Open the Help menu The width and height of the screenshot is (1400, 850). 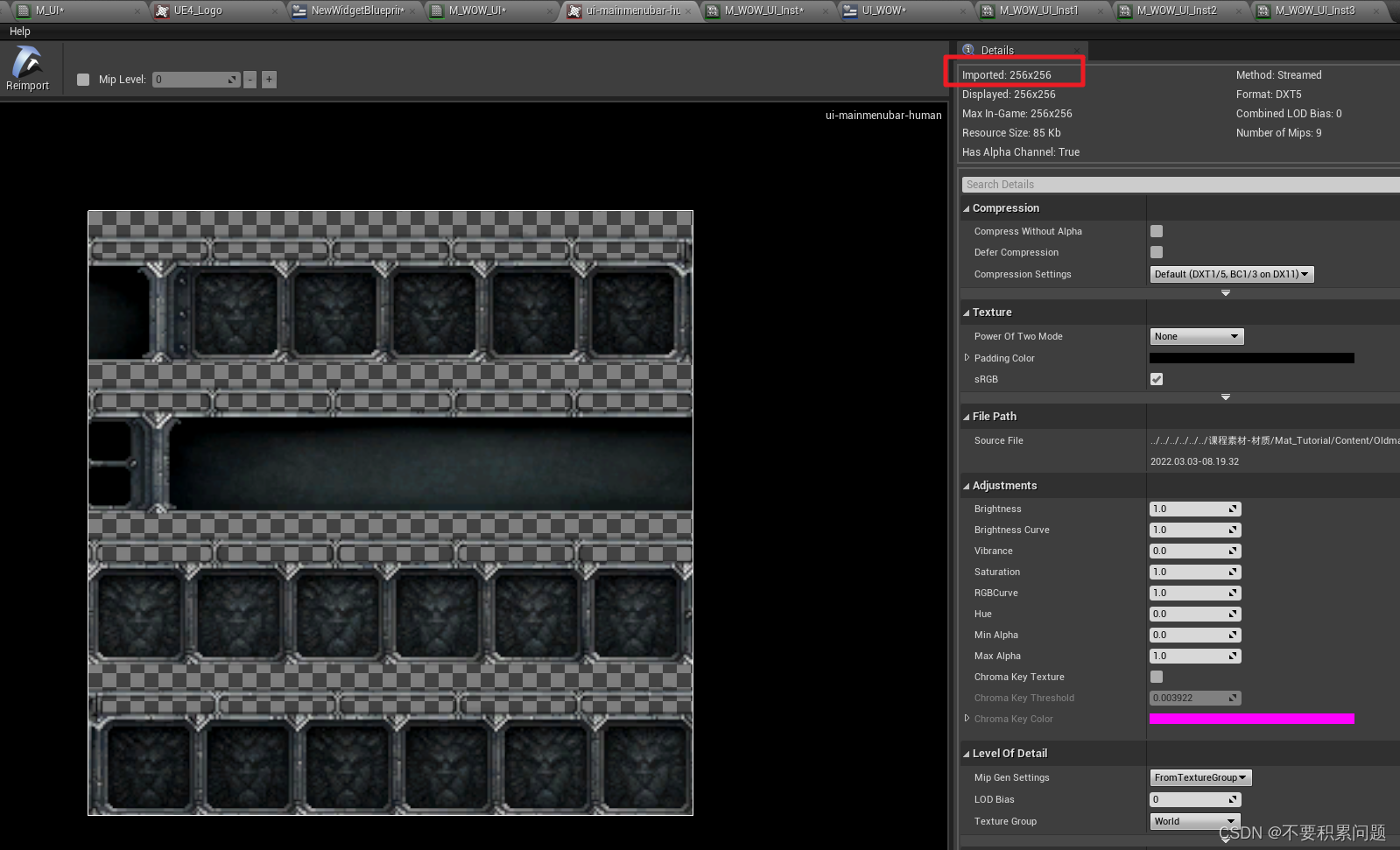[x=20, y=31]
